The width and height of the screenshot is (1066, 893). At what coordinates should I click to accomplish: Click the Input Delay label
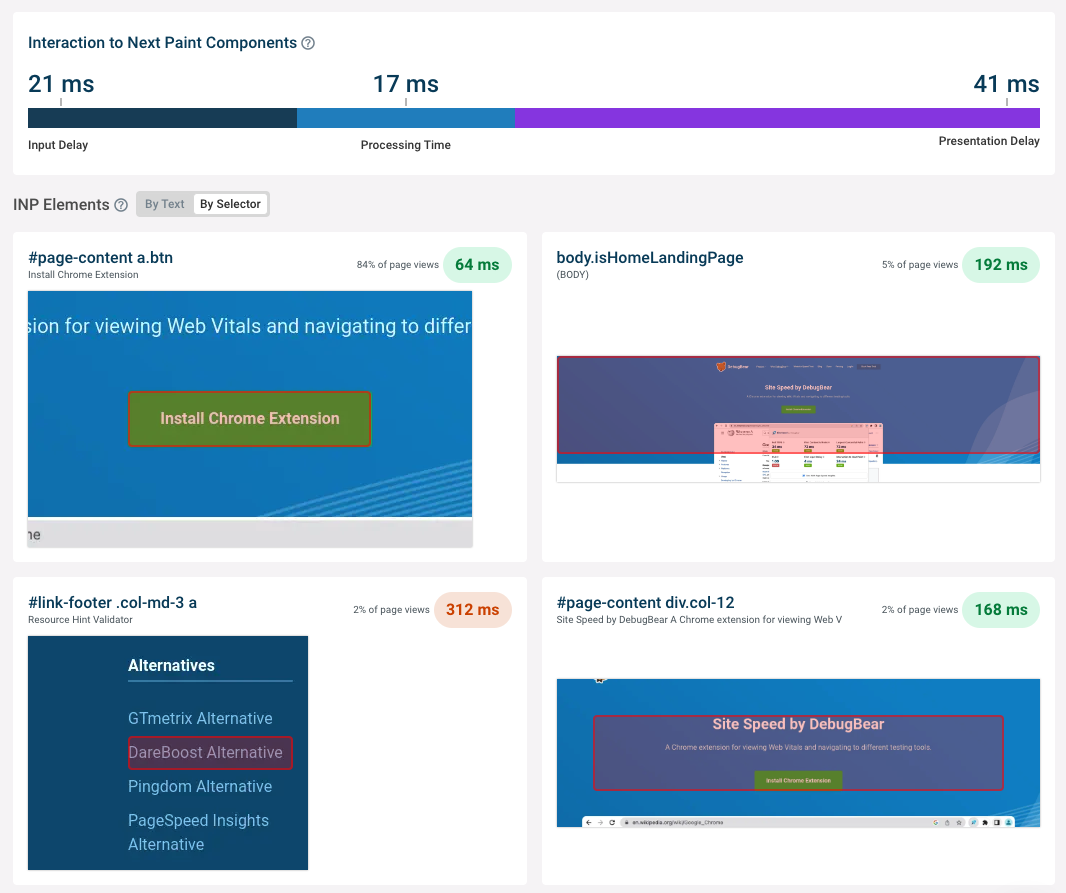pyautogui.click(x=58, y=145)
